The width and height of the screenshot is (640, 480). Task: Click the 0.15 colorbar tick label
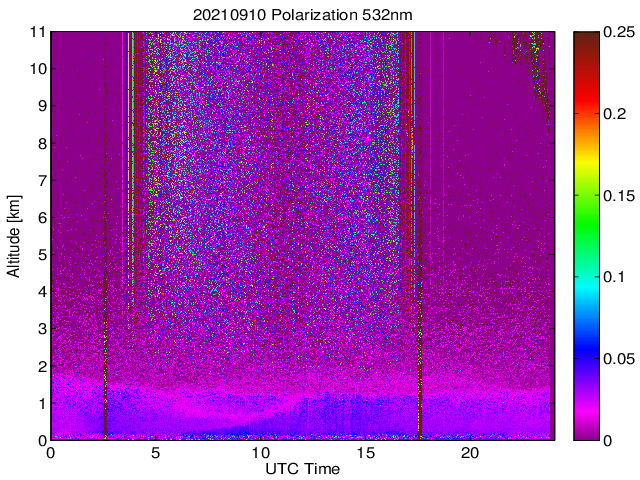pos(618,196)
